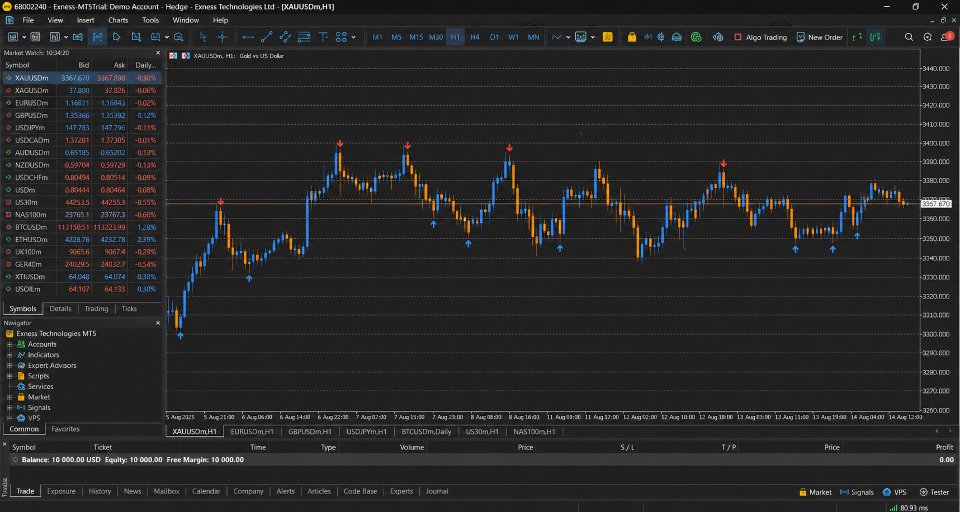Open the chart zoom-out magnifier icon
Image resolution: width=960 pixels, height=512 pixels.
click(x=178, y=37)
